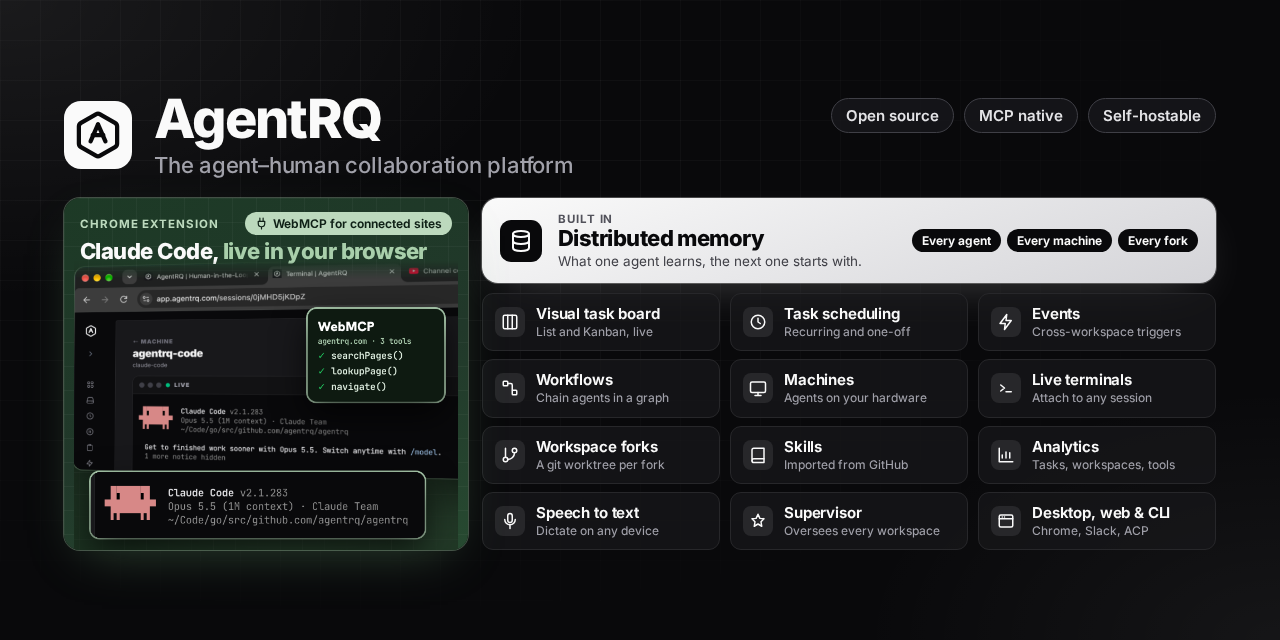1280x640 pixels.
Task: Click the Distributed memory database icon
Action: [x=521, y=241]
